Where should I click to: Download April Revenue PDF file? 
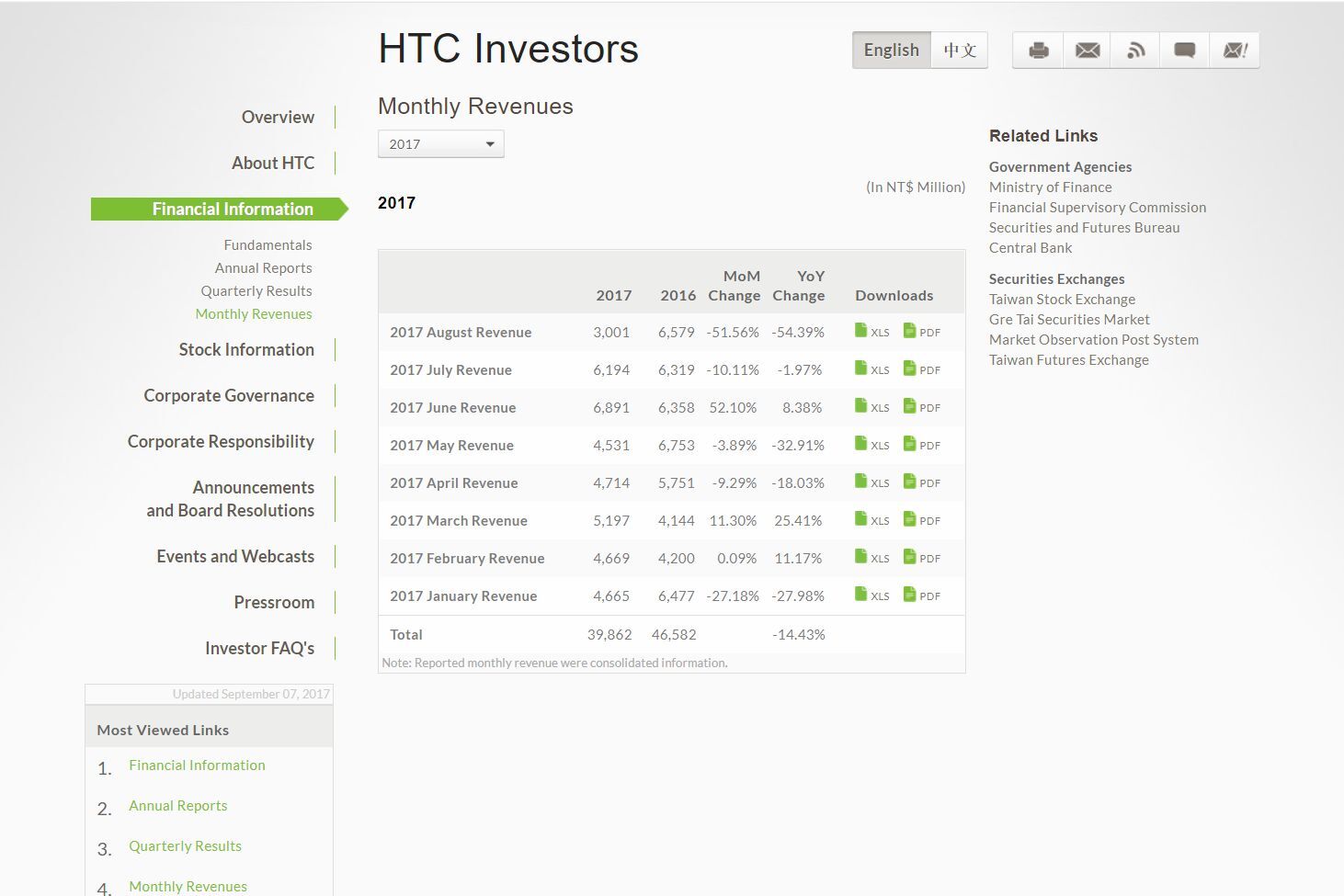pyautogui.click(x=922, y=482)
